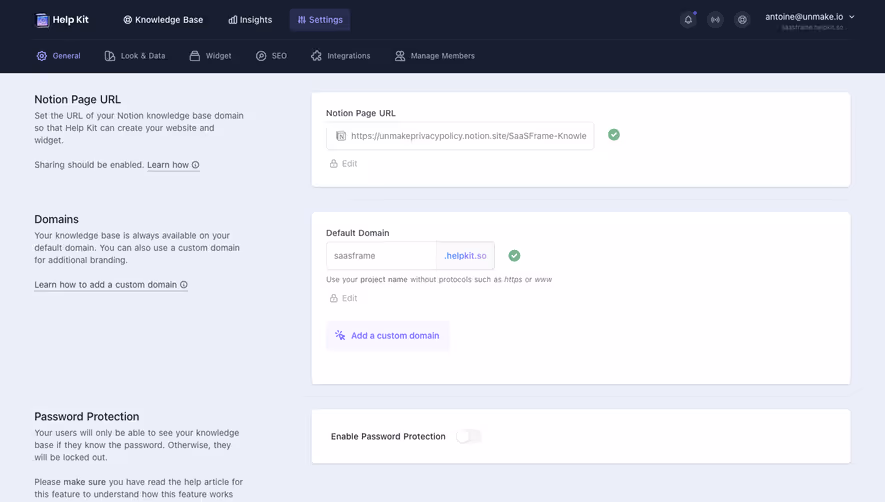The width and height of the screenshot is (885, 502).
Task: Open the Knowledge Base menu
Action: 163,20
